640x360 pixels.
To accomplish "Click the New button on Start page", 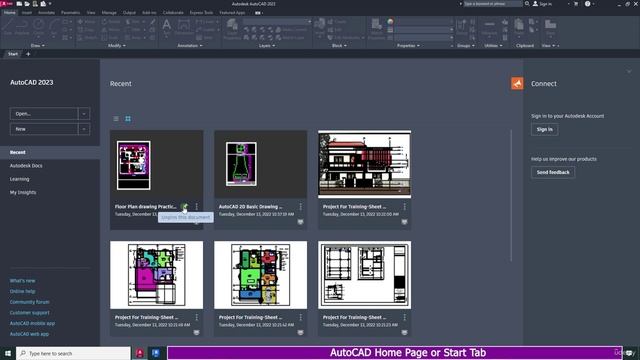I will (44, 129).
